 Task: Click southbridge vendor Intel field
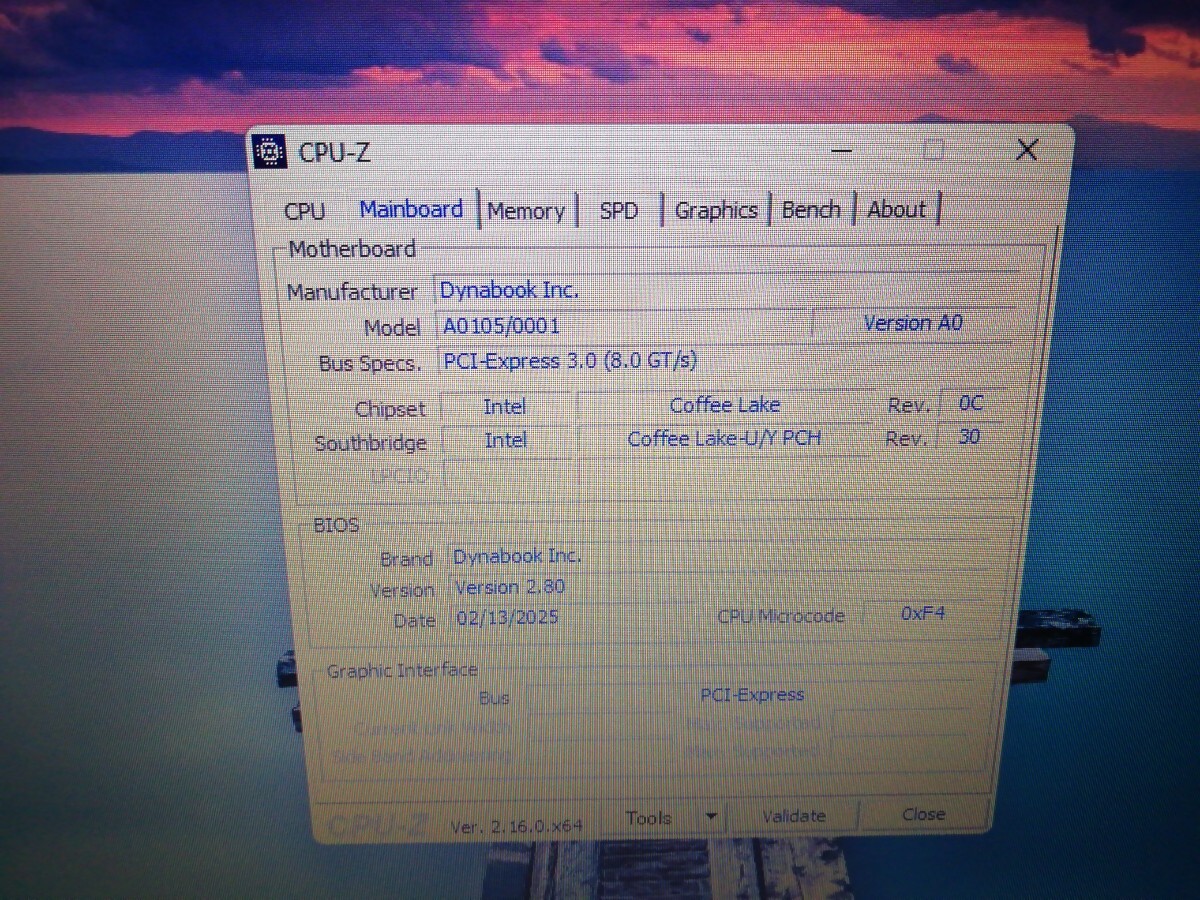click(505, 440)
